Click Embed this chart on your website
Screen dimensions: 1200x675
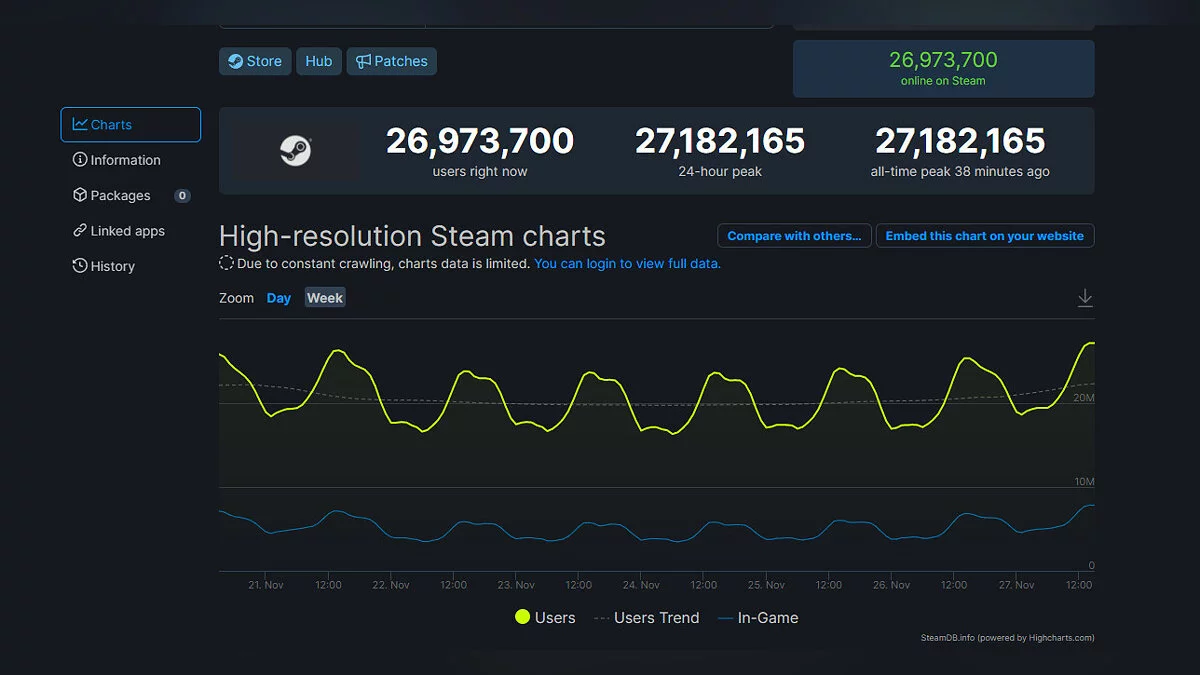tap(984, 236)
